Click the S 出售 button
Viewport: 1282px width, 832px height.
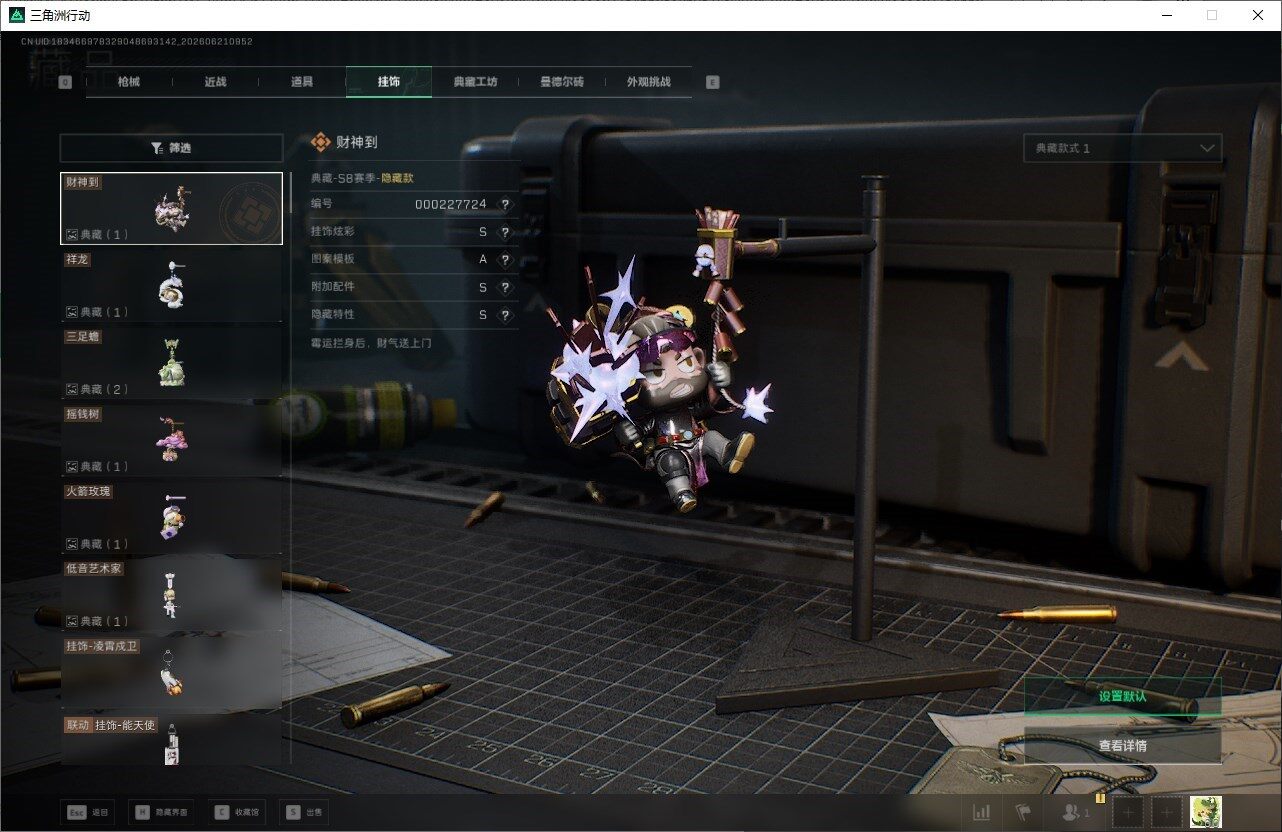(304, 813)
